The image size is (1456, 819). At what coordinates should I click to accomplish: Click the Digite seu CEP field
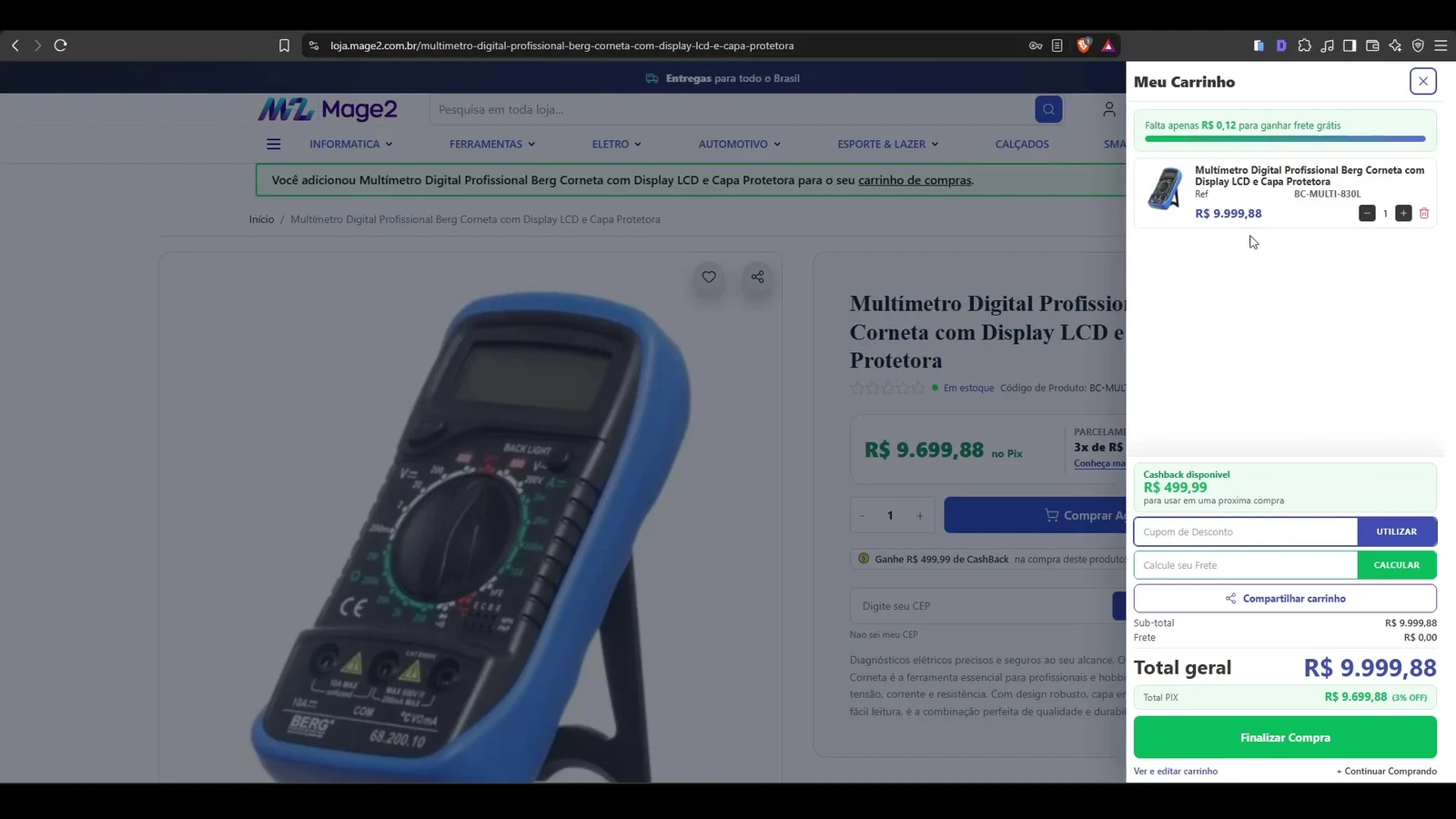click(981, 606)
